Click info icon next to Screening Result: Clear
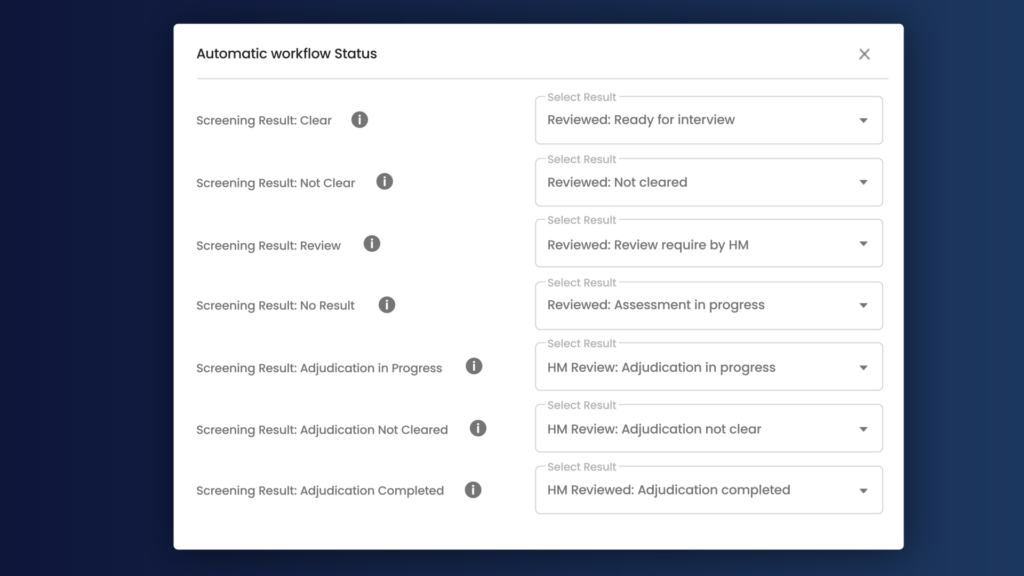 click(360, 120)
